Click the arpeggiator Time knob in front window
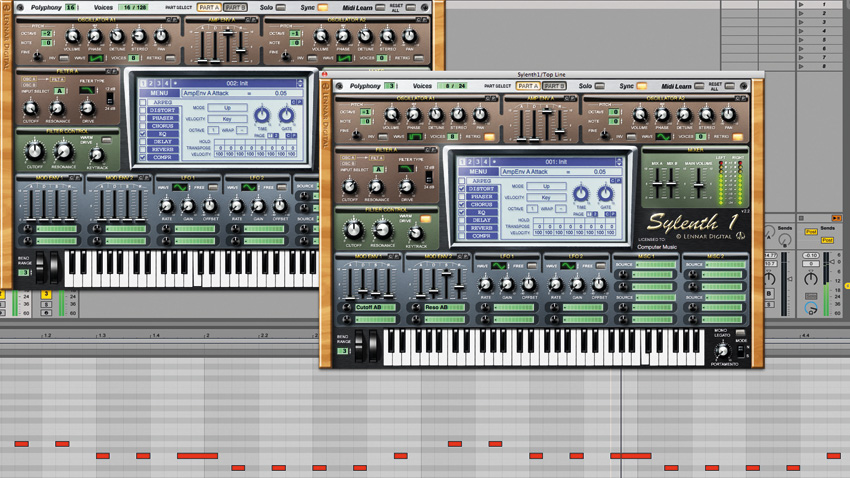 click(581, 193)
